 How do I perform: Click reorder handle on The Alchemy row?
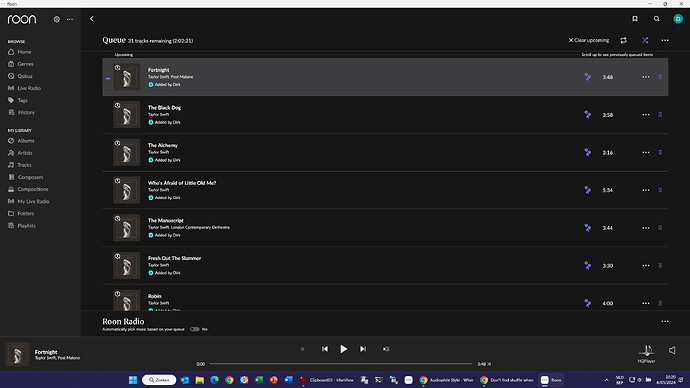(660, 153)
